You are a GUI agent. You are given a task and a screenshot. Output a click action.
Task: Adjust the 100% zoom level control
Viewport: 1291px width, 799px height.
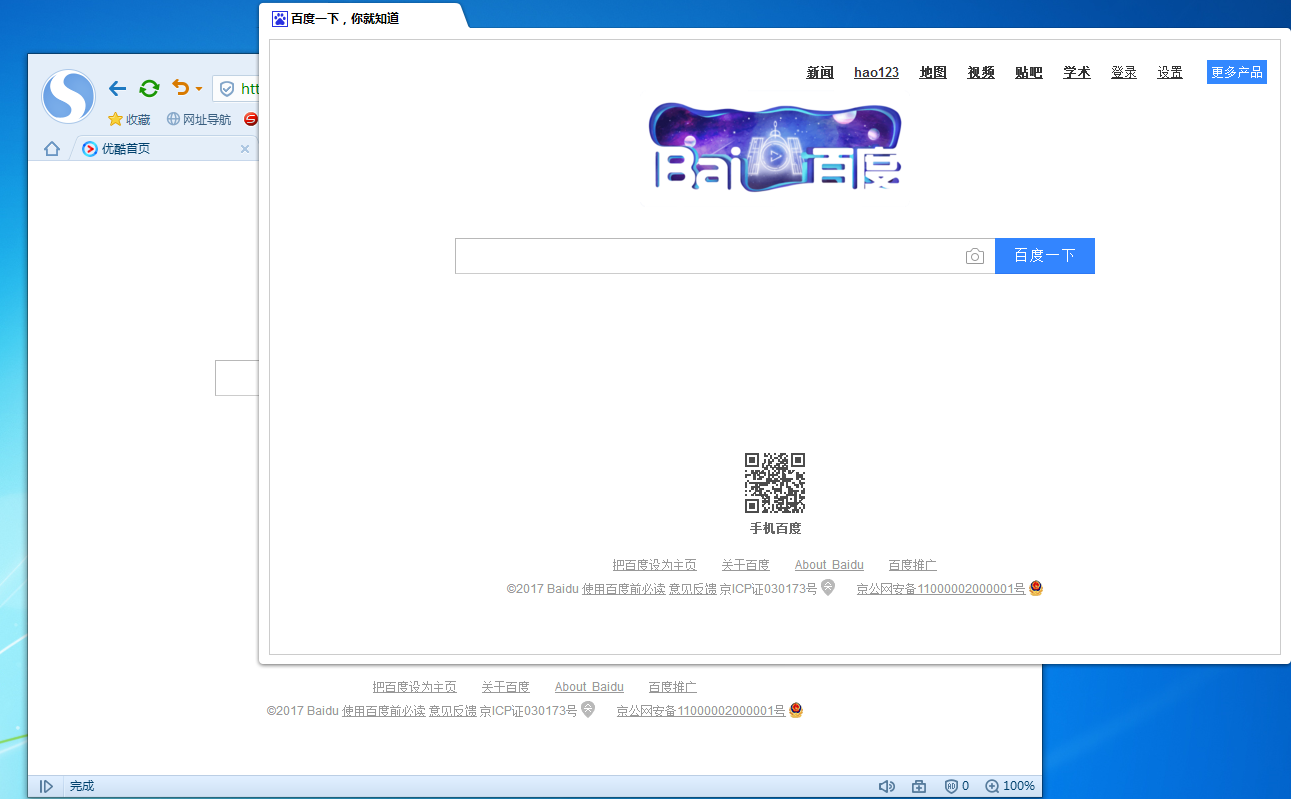(x=1010, y=785)
